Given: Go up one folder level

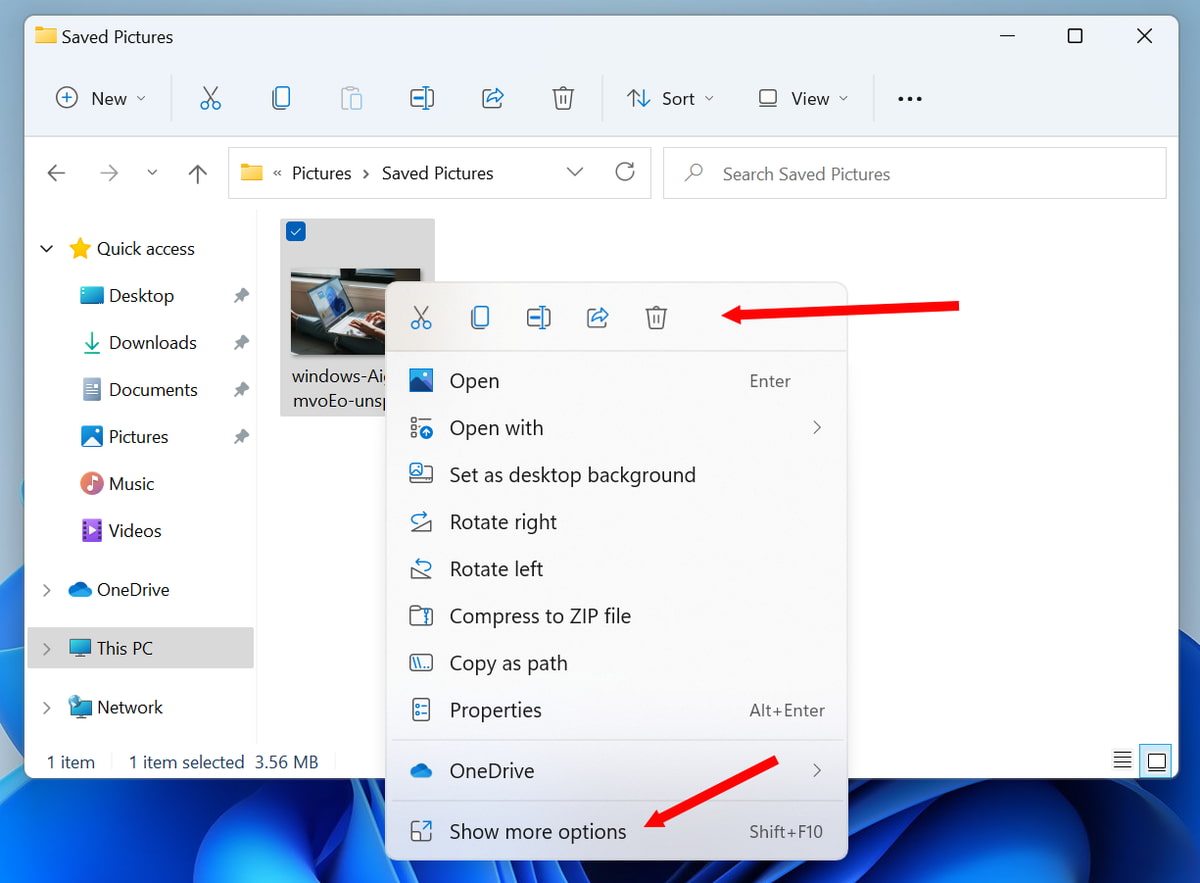Looking at the screenshot, I should pyautogui.click(x=198, y=173).
